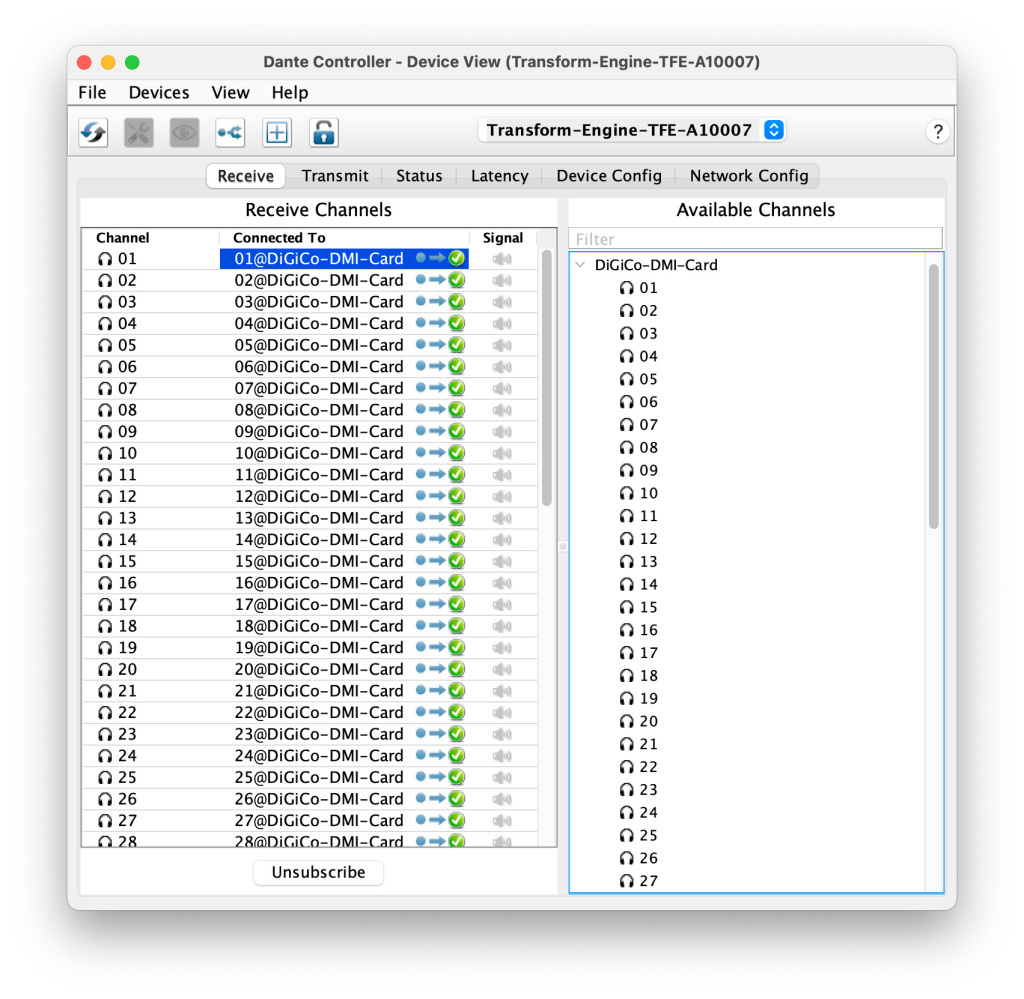The height and width of the screenshot is (999, 1024).
Task: Open the Transform-Engine-TFE-A10007 device dropdown
Action: point(632,130)
